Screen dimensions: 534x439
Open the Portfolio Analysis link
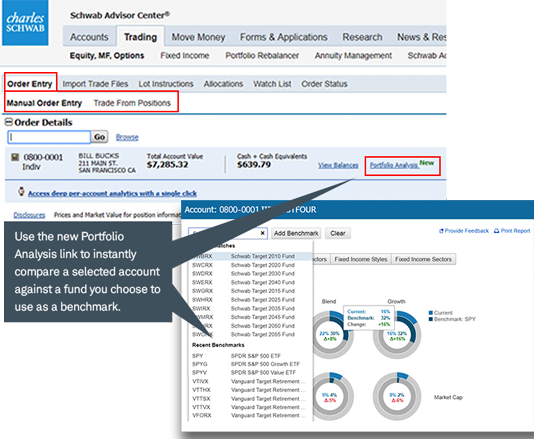[x=394, y=165]
